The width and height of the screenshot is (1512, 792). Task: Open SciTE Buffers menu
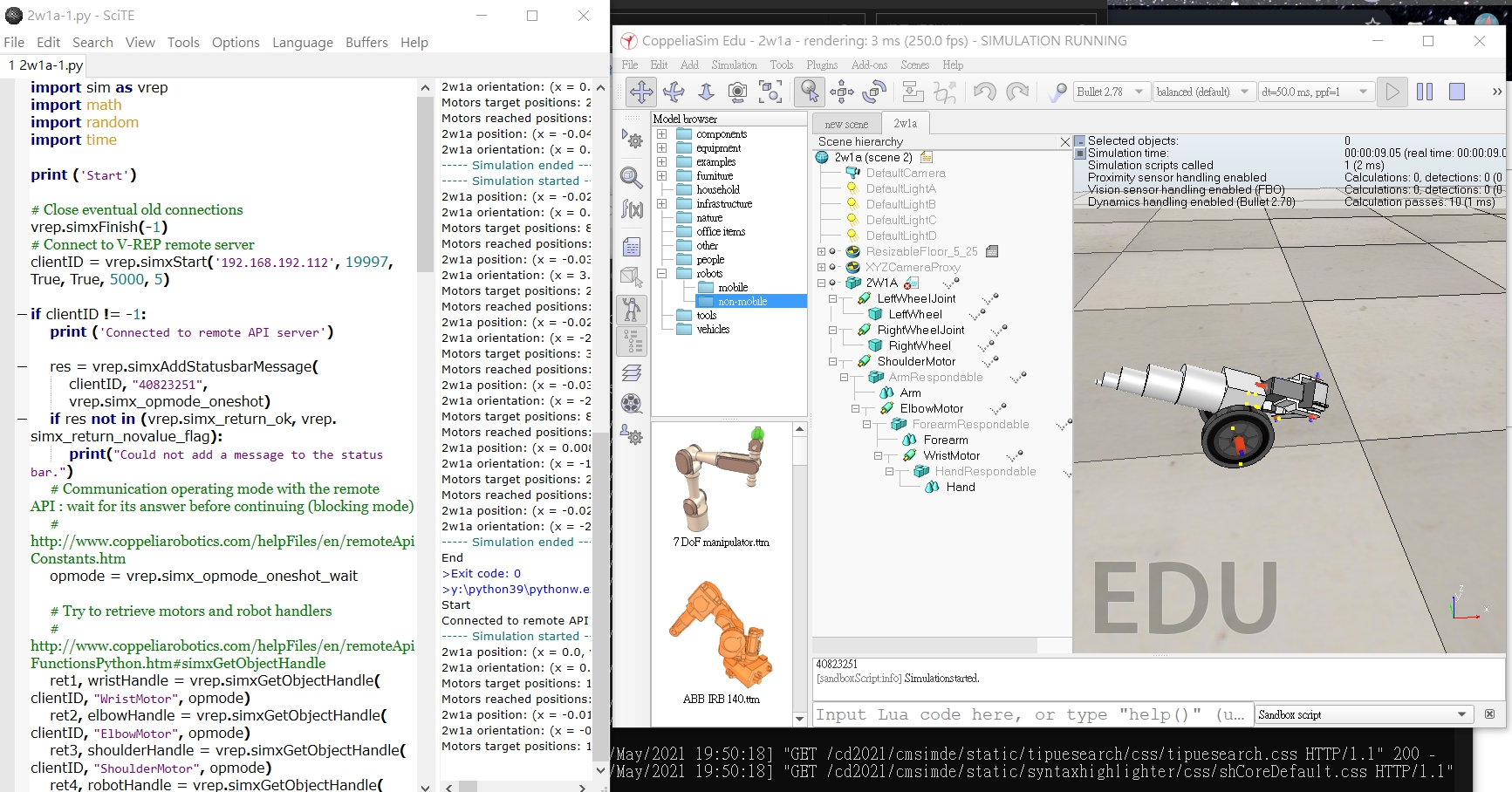click(x=366, y=42)
